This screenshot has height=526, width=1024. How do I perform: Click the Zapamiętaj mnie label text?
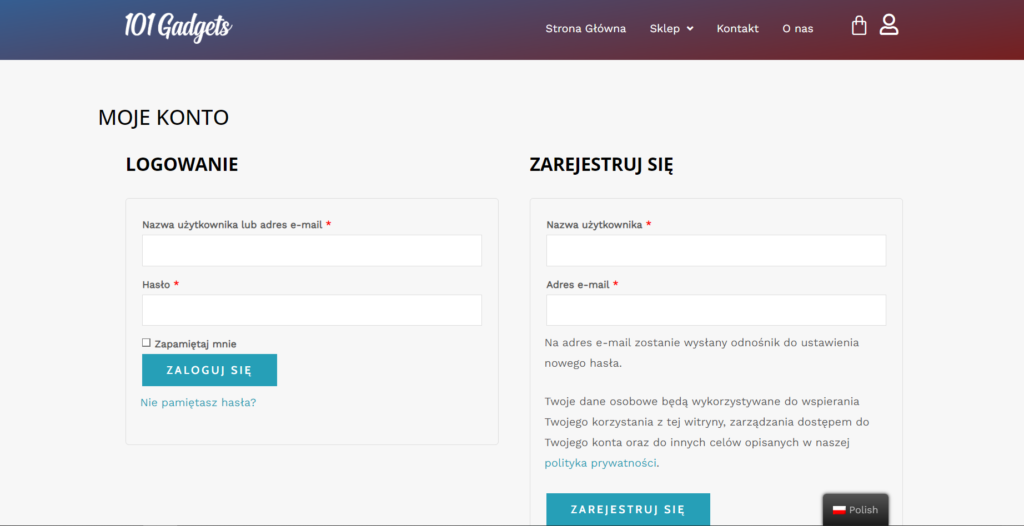coord(196,344)
